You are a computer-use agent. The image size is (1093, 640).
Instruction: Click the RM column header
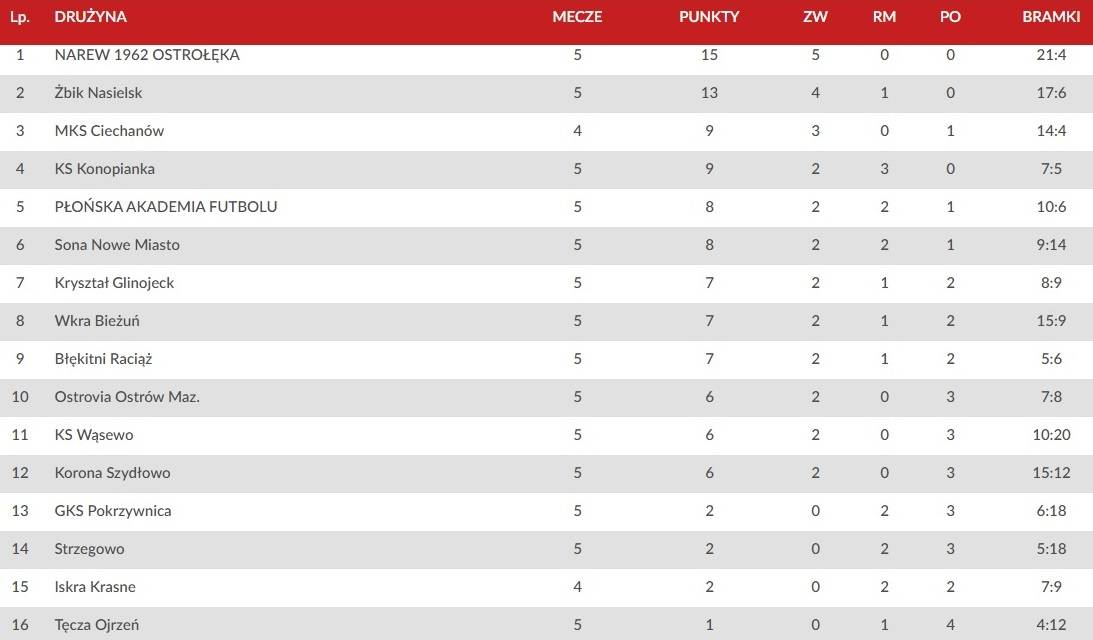click(x=885, y=17)
